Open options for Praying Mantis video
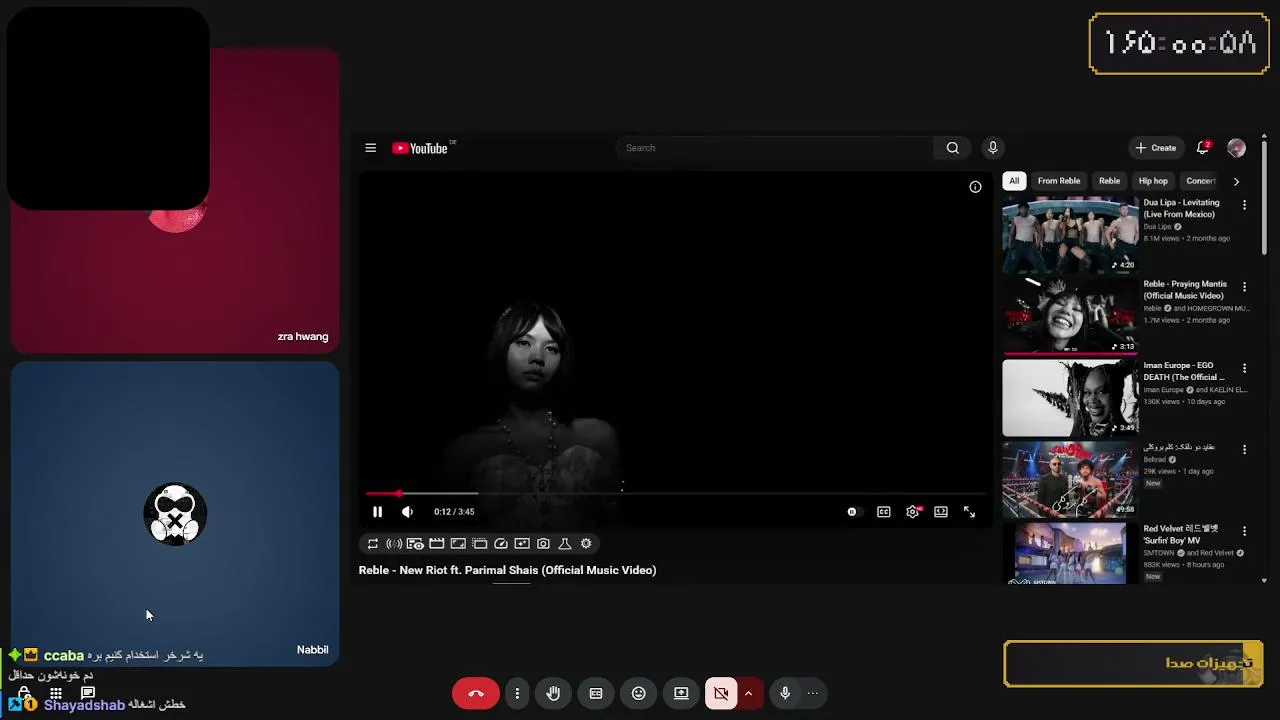 coord(1244,286)
